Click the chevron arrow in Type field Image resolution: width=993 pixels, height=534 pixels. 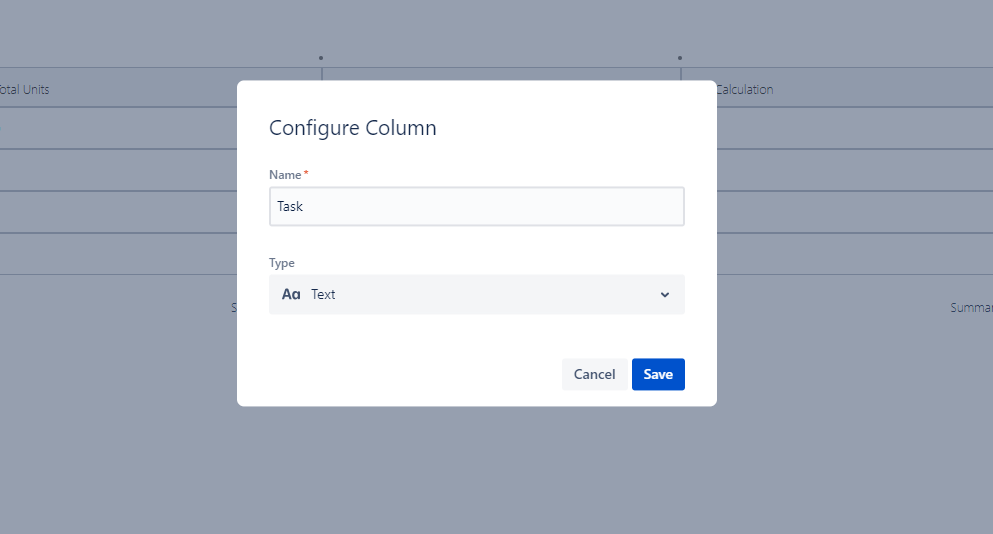665,295
